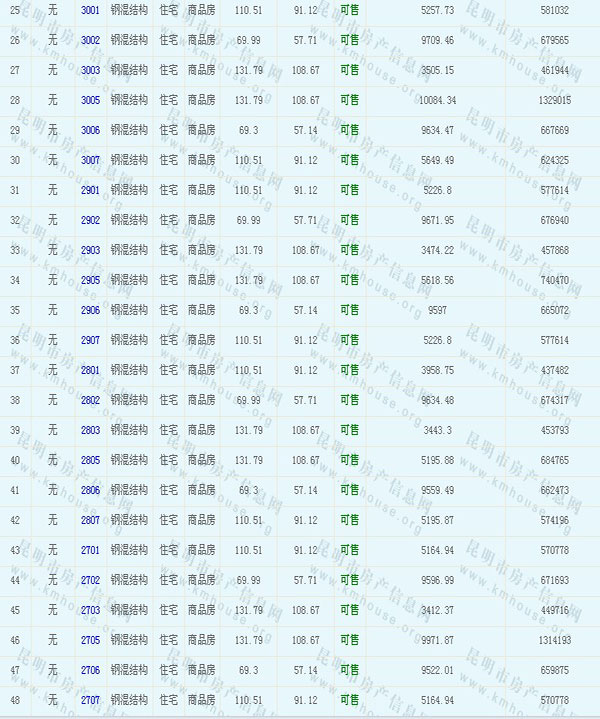Viewport: 600px width, 719px height.
Task: Open the 2806 room link
Action: (x=90, y=490)
